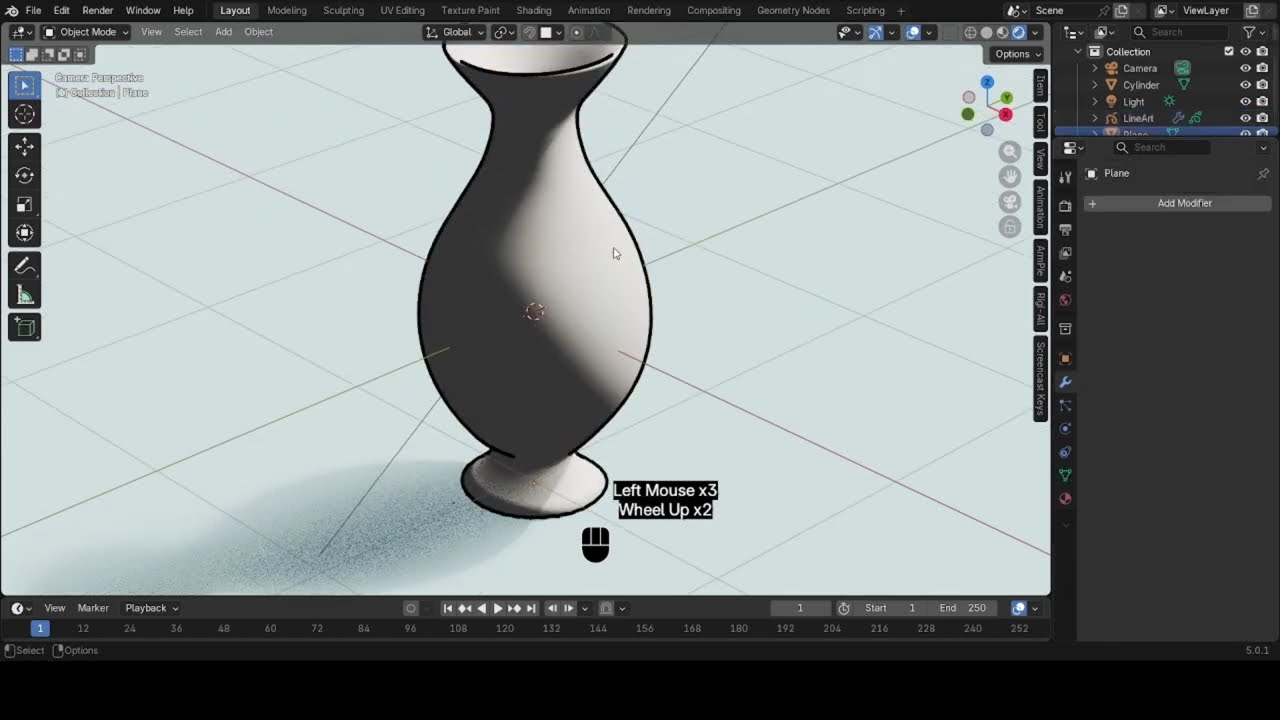Open the viewport Add menu
Screen dimensions: 1280x720
pos(223,32)
